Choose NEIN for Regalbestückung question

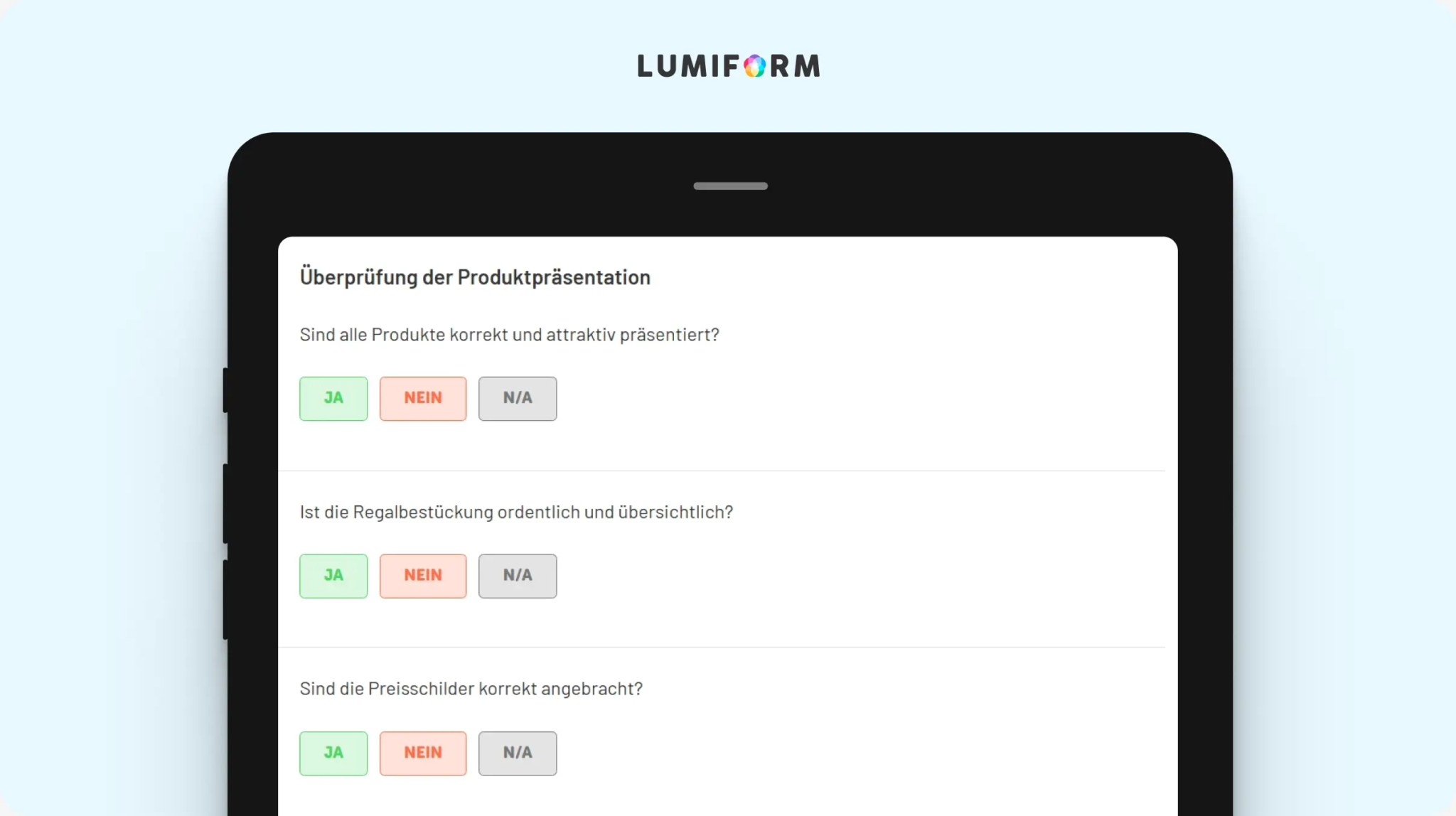click(423, 576)
